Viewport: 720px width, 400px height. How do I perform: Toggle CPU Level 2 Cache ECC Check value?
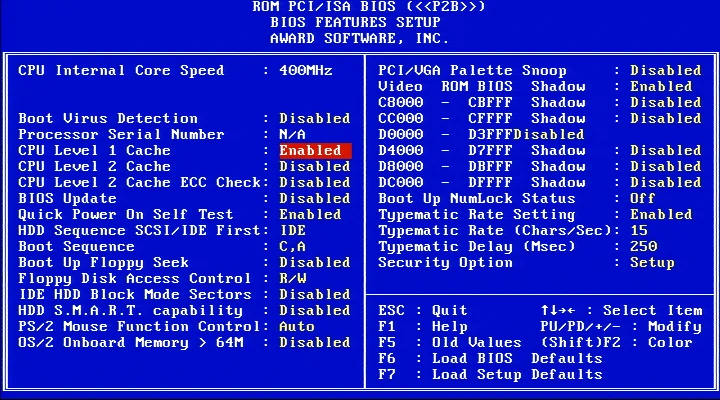coord(315,182)
